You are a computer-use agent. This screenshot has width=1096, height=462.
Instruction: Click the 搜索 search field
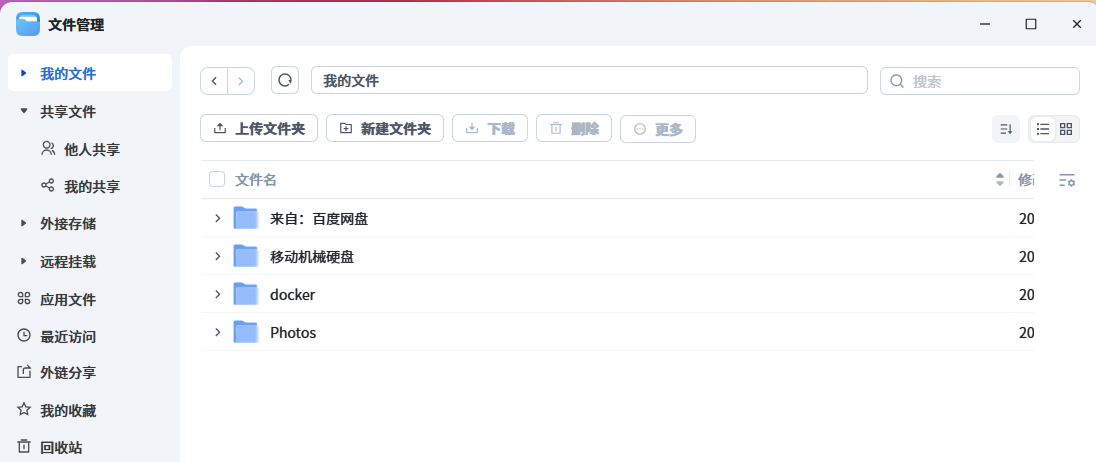[979, 81]
